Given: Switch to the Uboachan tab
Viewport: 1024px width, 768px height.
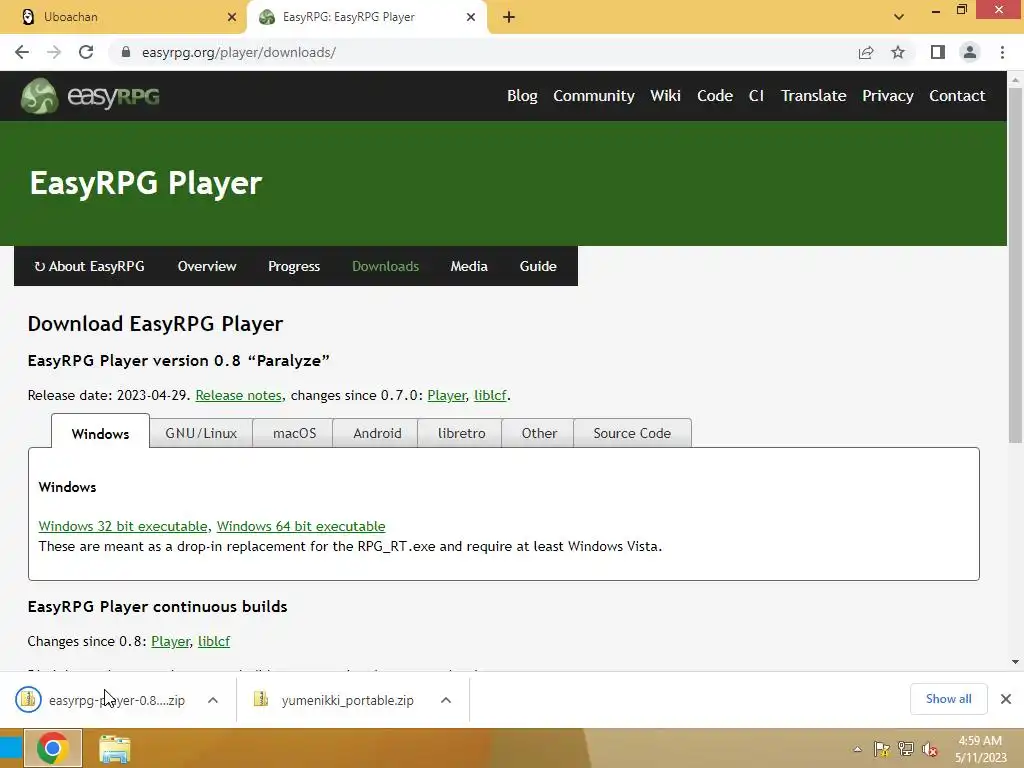Looking at the screenshot, I should 123,17.
